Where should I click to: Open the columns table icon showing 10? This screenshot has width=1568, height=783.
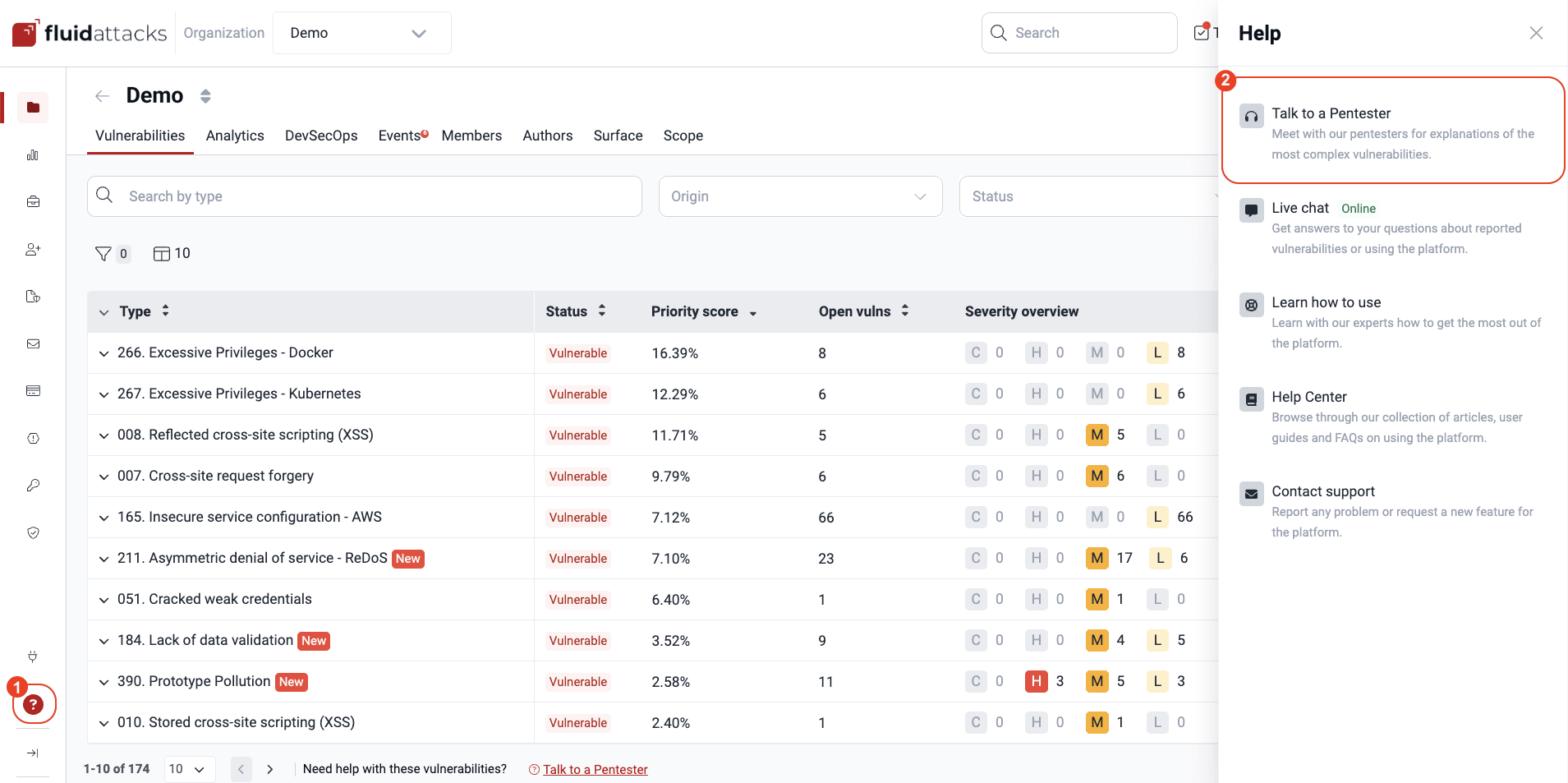[x=172, y=254]
